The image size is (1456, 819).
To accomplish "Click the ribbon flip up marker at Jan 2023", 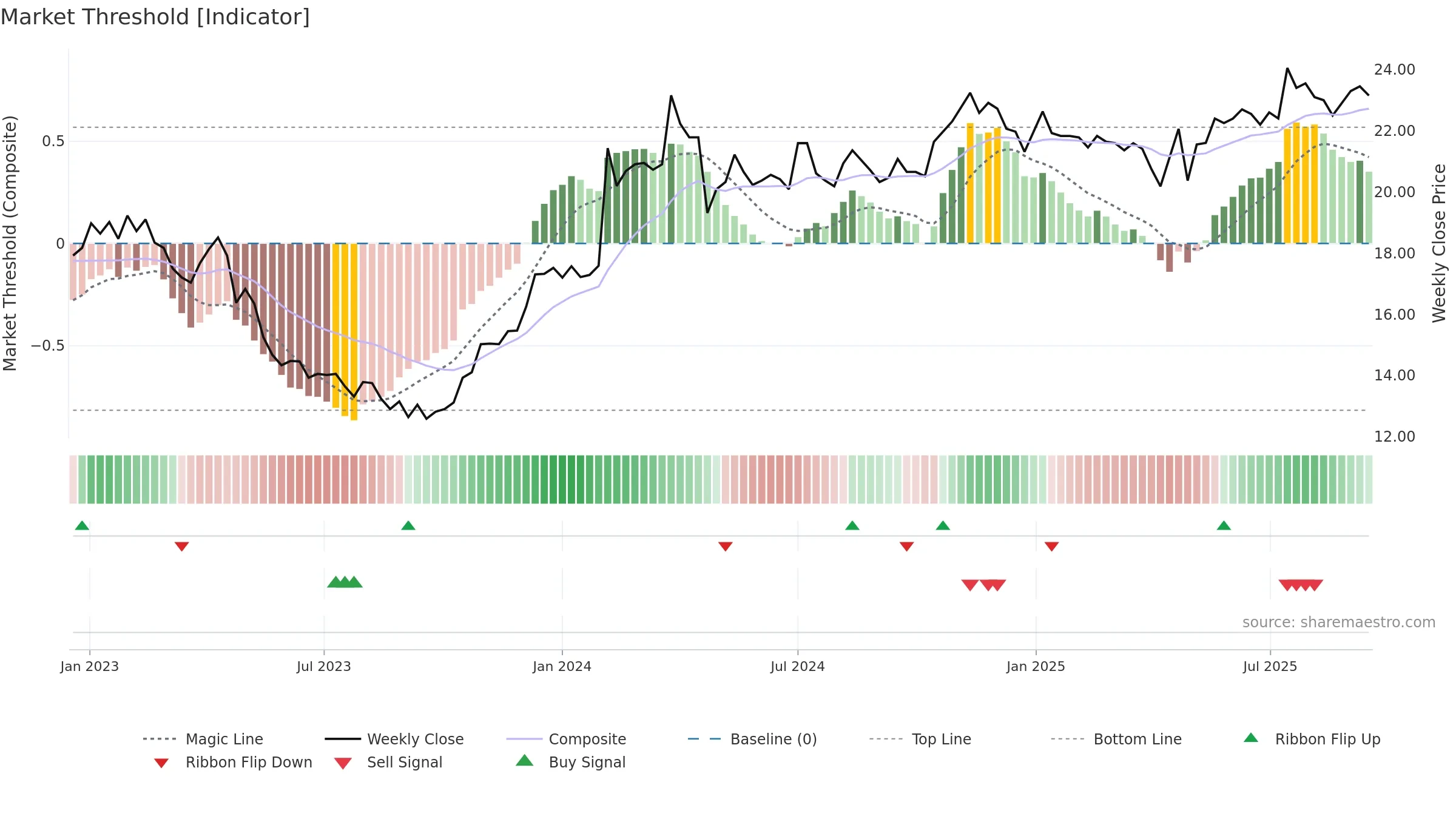I will tap(82, 525).
